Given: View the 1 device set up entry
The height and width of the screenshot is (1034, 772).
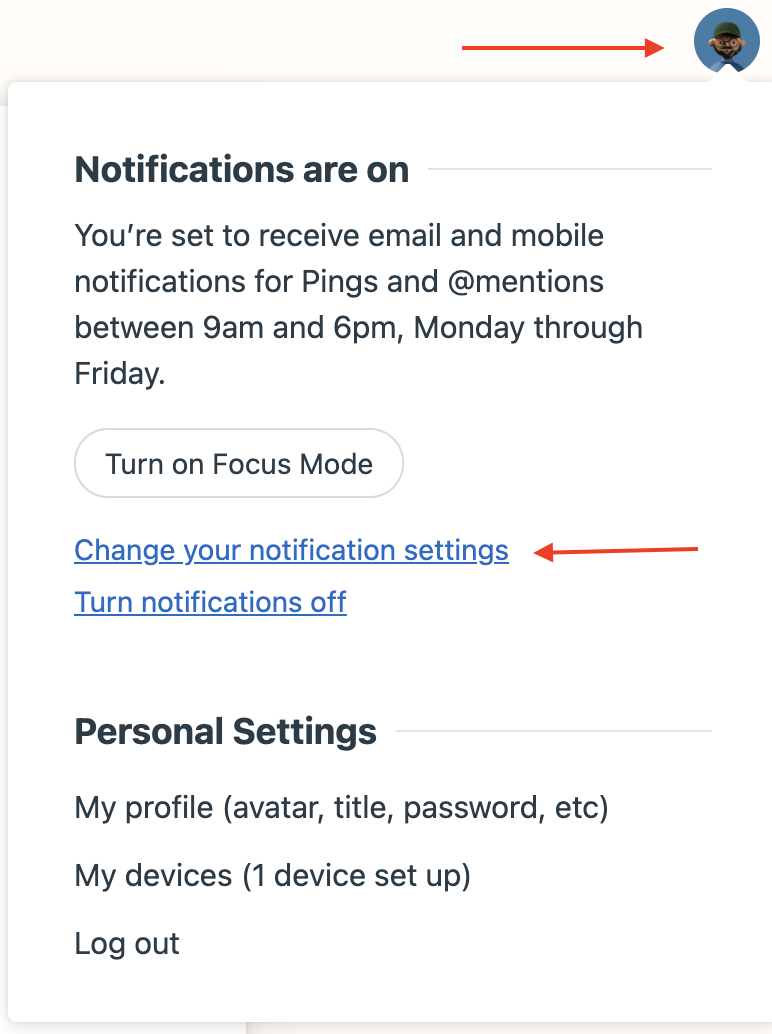Looking at the screenshot, I should pyautogui.click(x=272, y=875).
